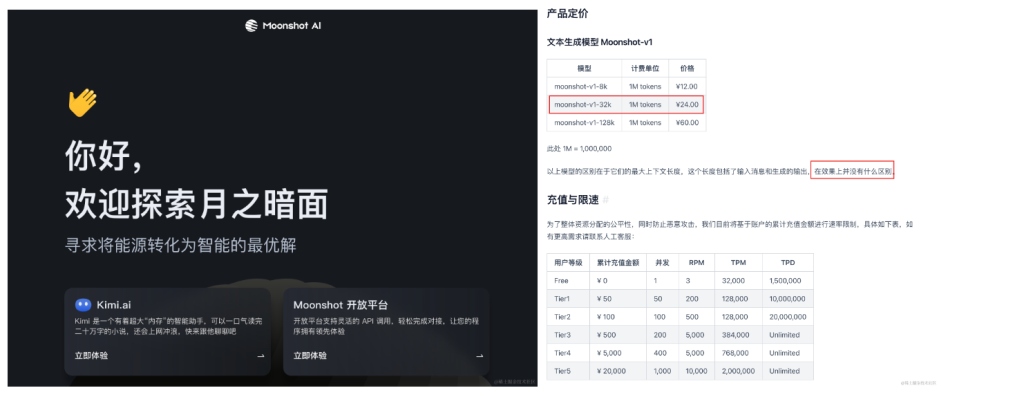Click the 在效果上并没有什么区别 sentence
This screenshot has width=1024, height=397.
coord(852,170)
